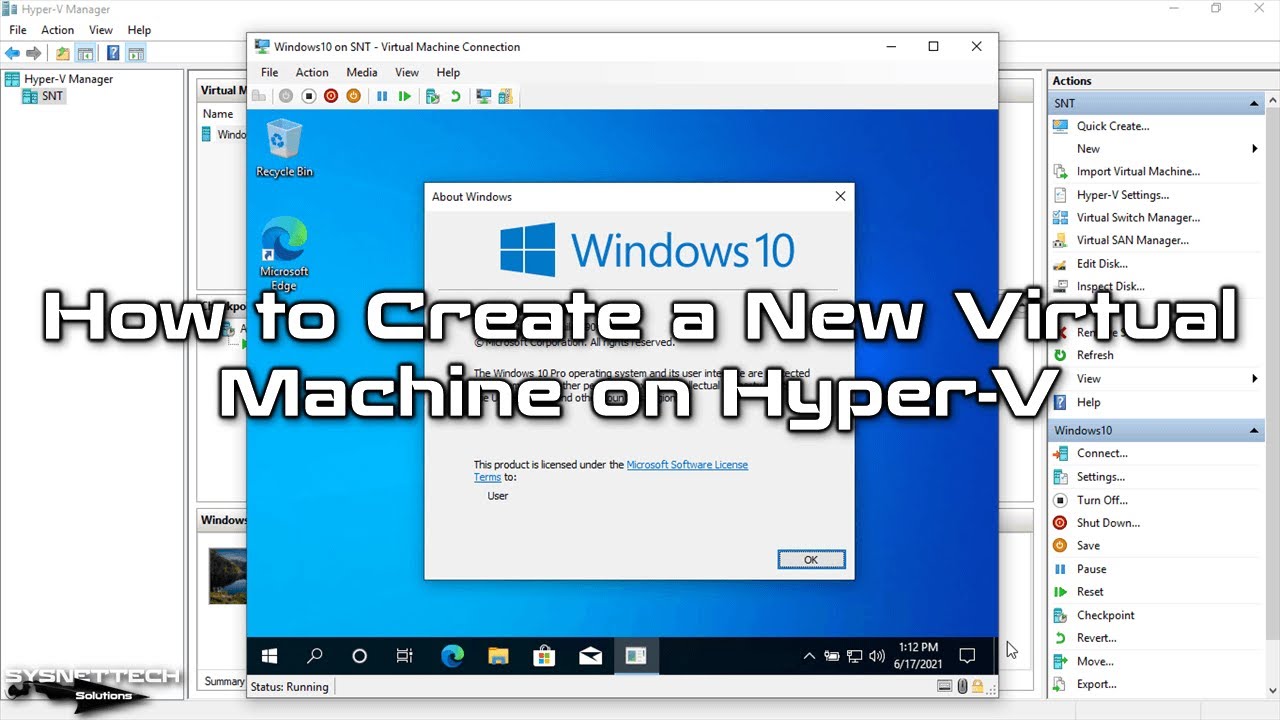Image resolution: width=1280 pixels, height=720 pixels.
Task: Open File Explorer on guest taskbar
Action: tap(498, 656)
